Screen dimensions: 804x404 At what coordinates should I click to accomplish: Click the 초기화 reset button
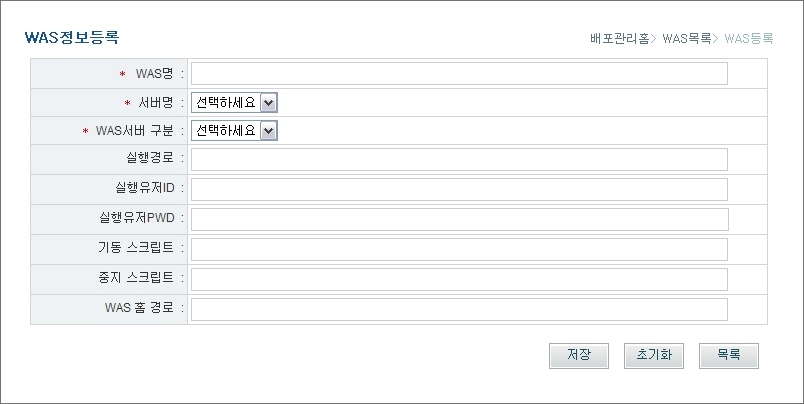pos(654,355)
